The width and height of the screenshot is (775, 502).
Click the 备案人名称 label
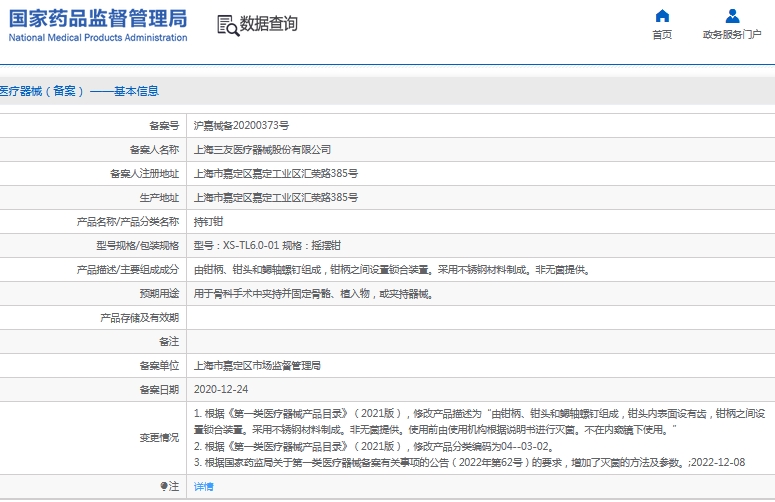point(154,150)
